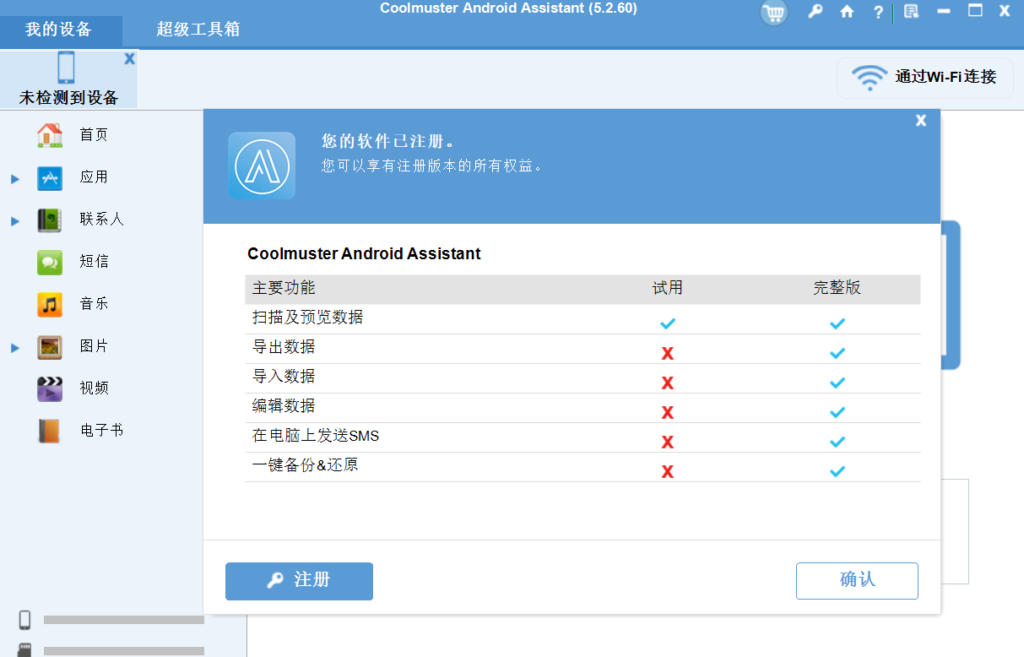Click trial red X for 导出数据
The width and height of the screenshot is (1024, 657).
click(667, 353)
